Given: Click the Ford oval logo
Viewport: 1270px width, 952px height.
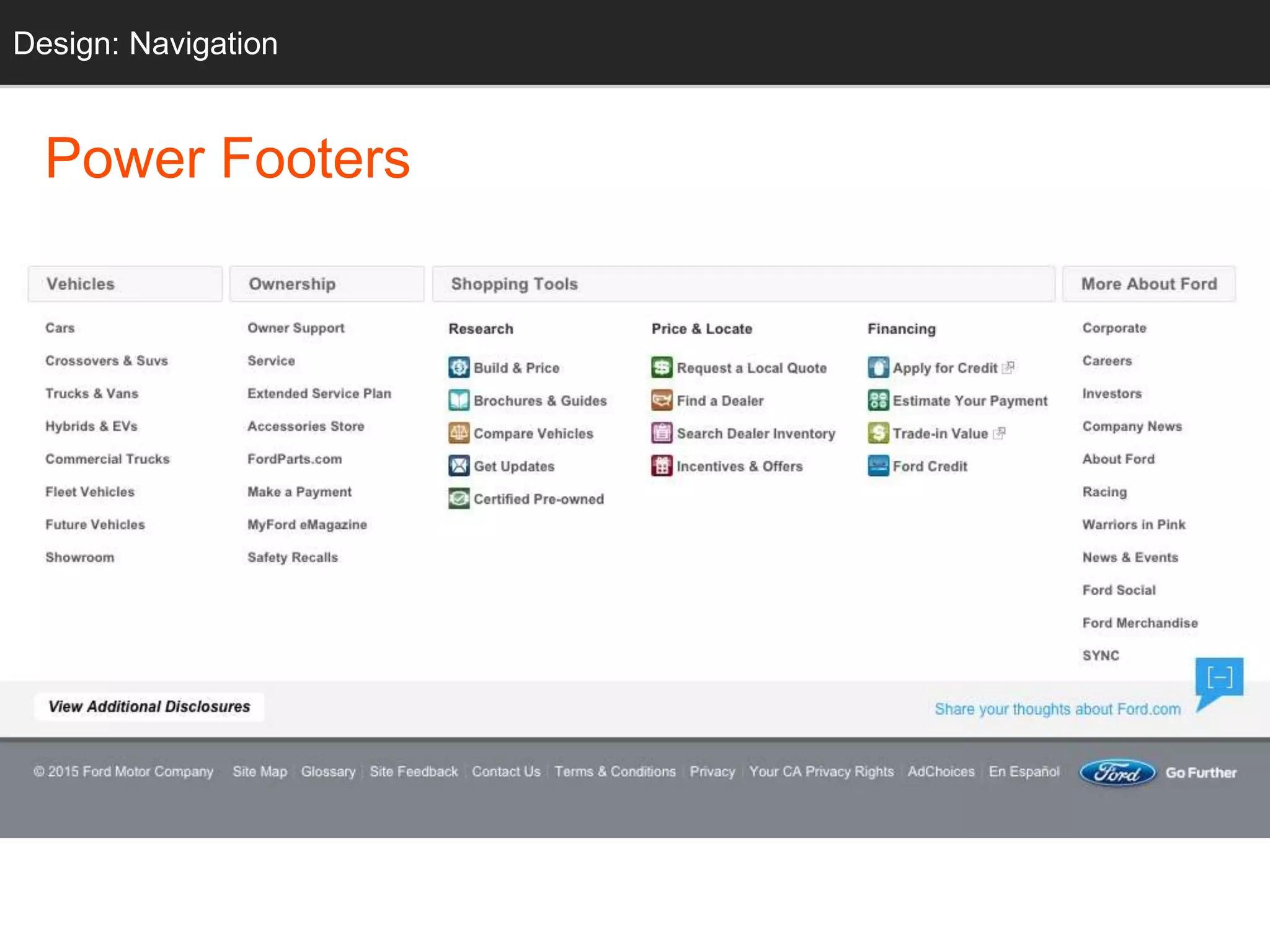Looking at the screenshot, I should 1117,773.
